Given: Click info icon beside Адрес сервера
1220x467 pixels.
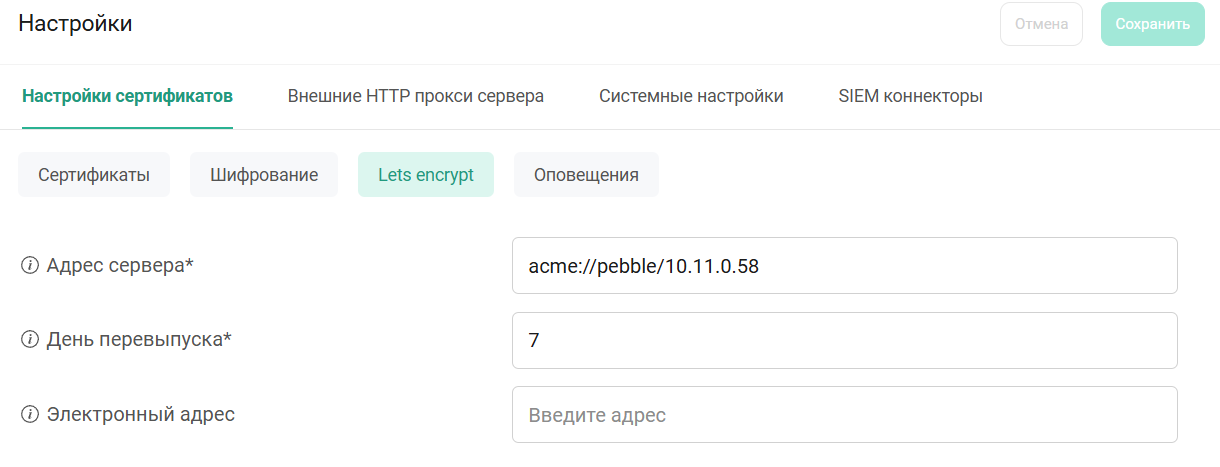Looking at the screenshot, I should pos(30,266).
